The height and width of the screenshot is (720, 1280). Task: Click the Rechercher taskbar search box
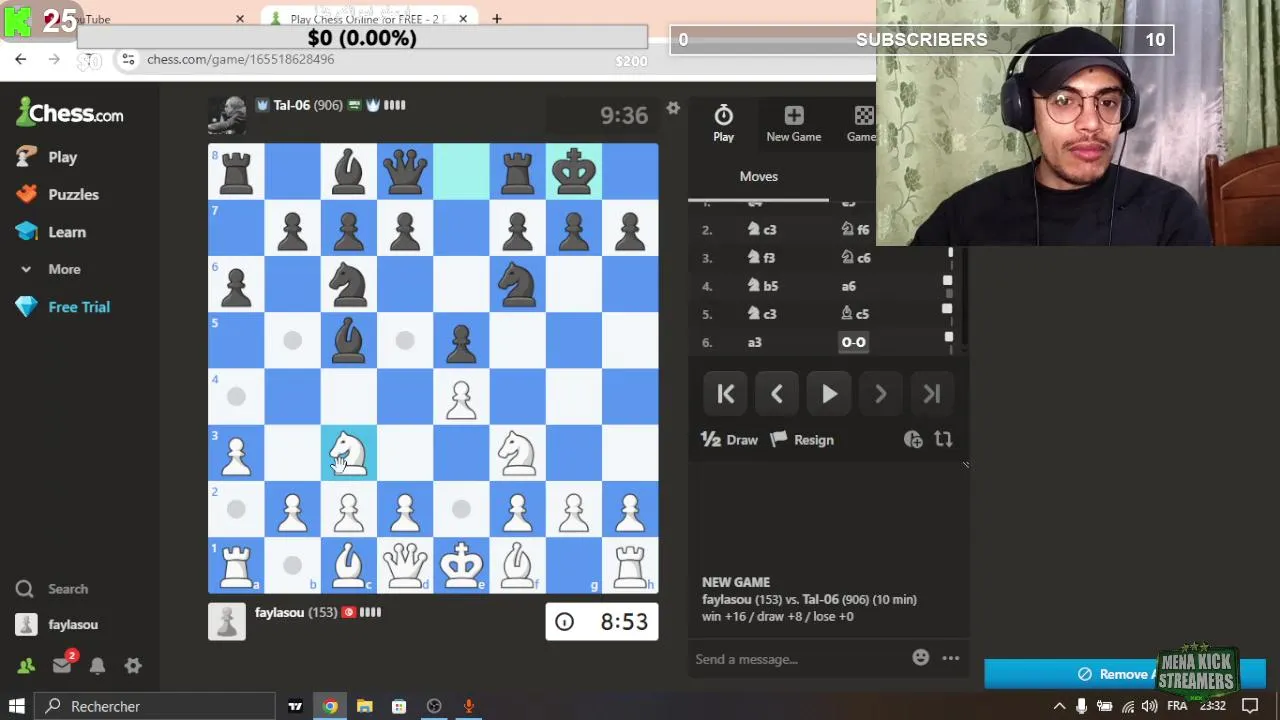[x=156, y=706]
